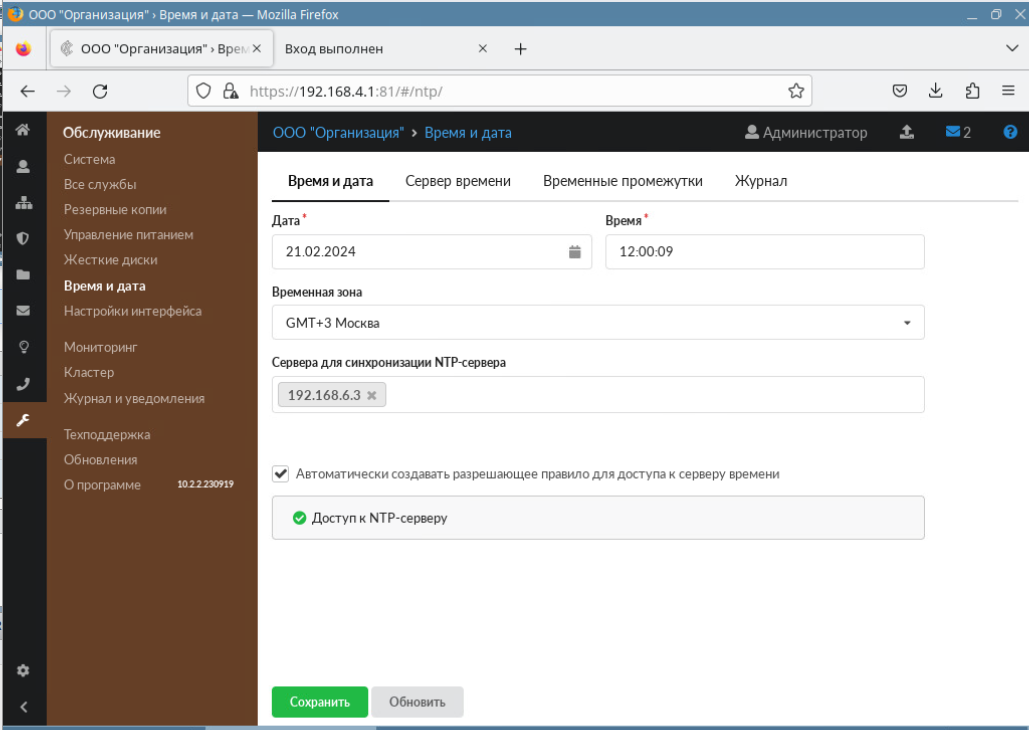
Task: Click the shield security sidebar icon
Action: pos(23,238)
